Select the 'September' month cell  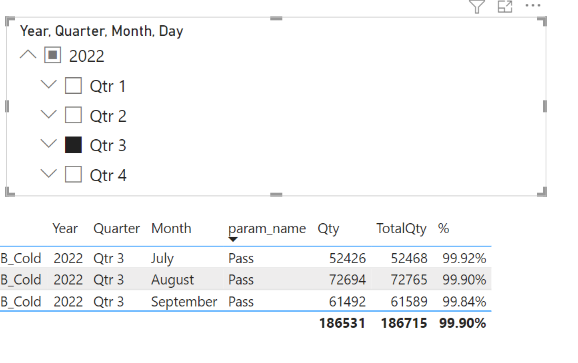tap(184, 302)
